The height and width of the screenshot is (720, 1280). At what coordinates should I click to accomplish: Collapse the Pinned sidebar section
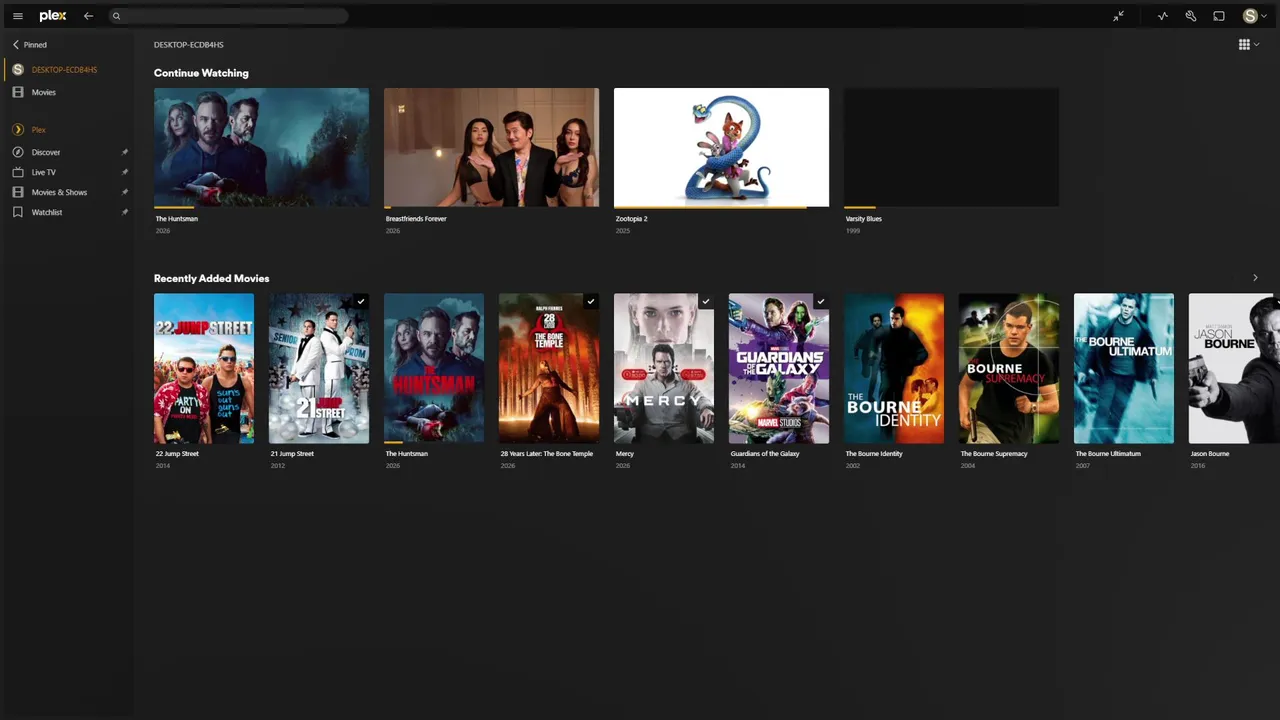[x=30, y=45]
